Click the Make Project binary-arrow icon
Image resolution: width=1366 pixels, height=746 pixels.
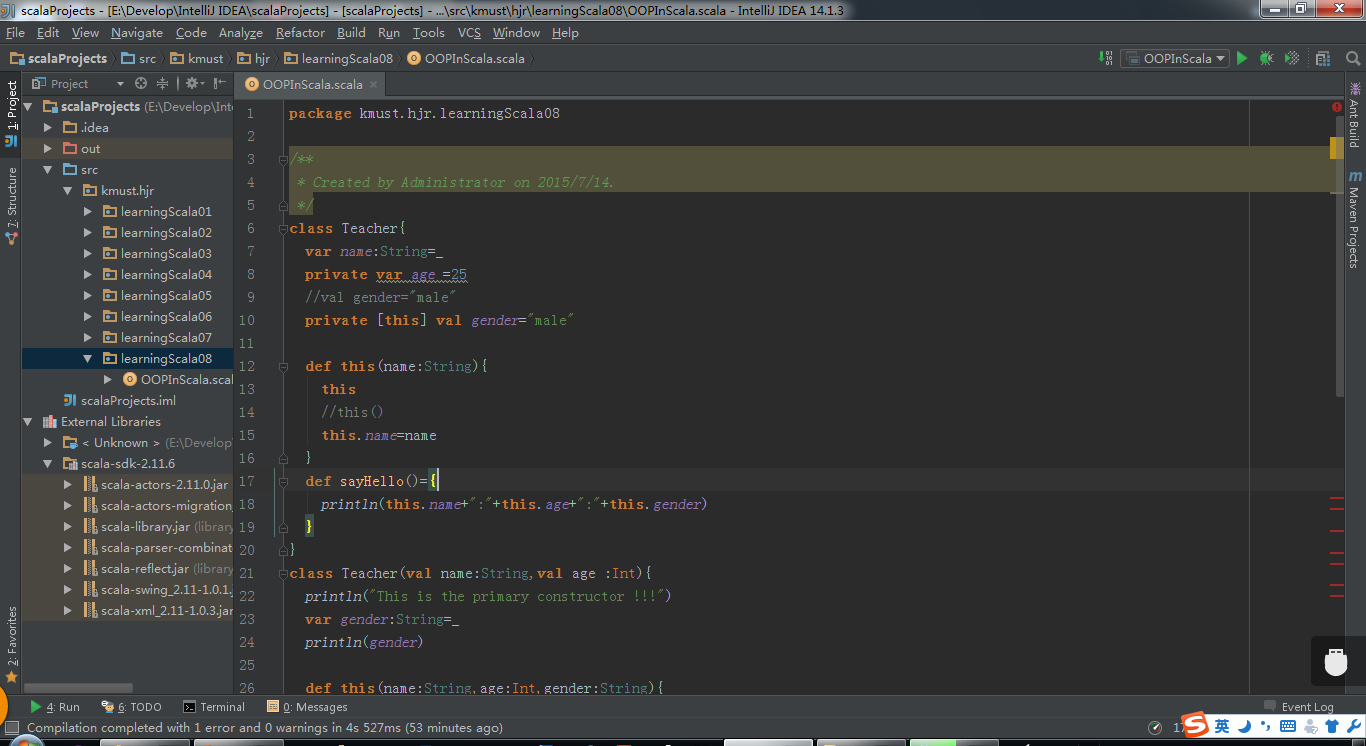[x=1105, y=58]
